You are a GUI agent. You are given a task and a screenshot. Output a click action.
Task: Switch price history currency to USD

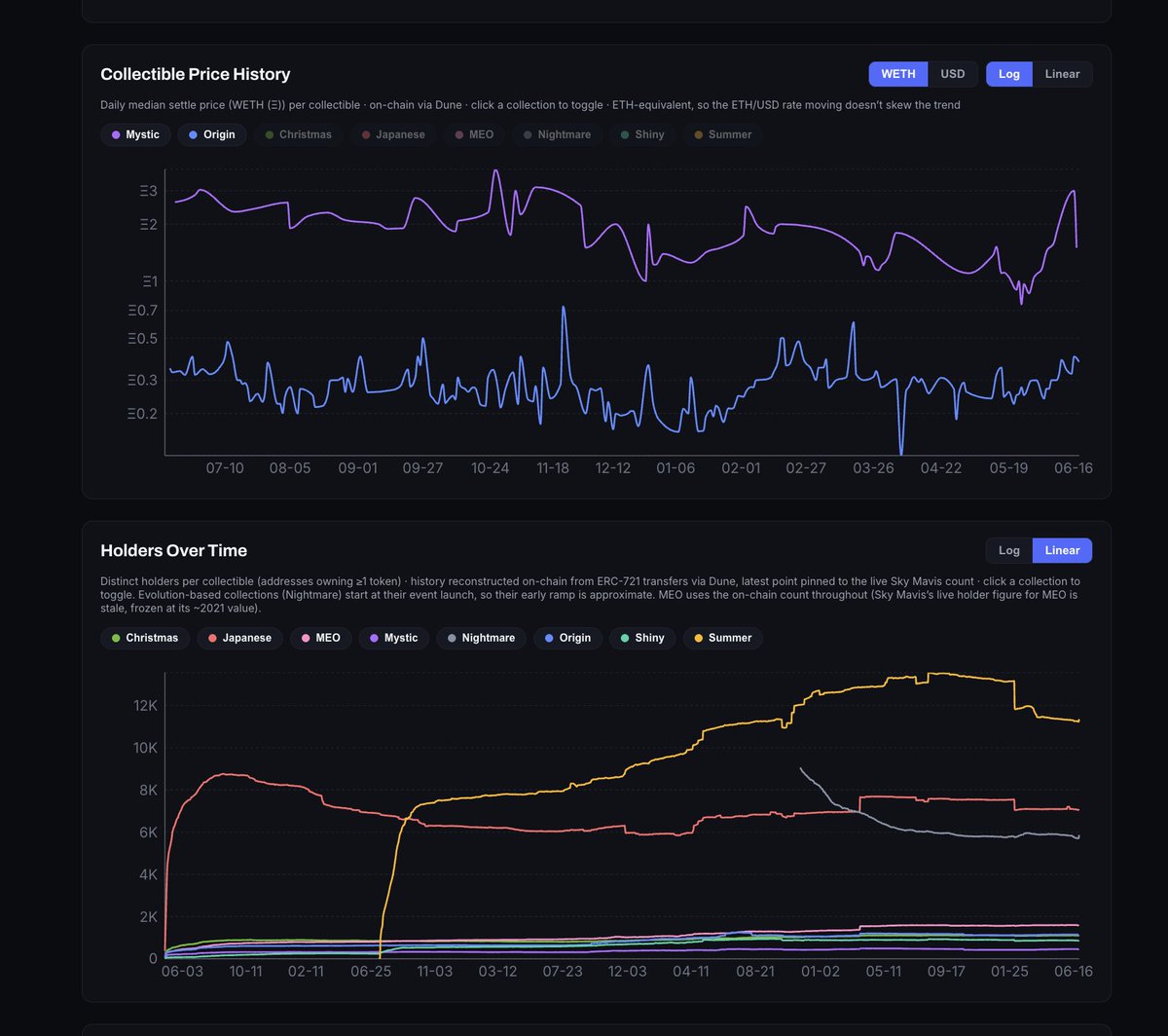(953, 74)
